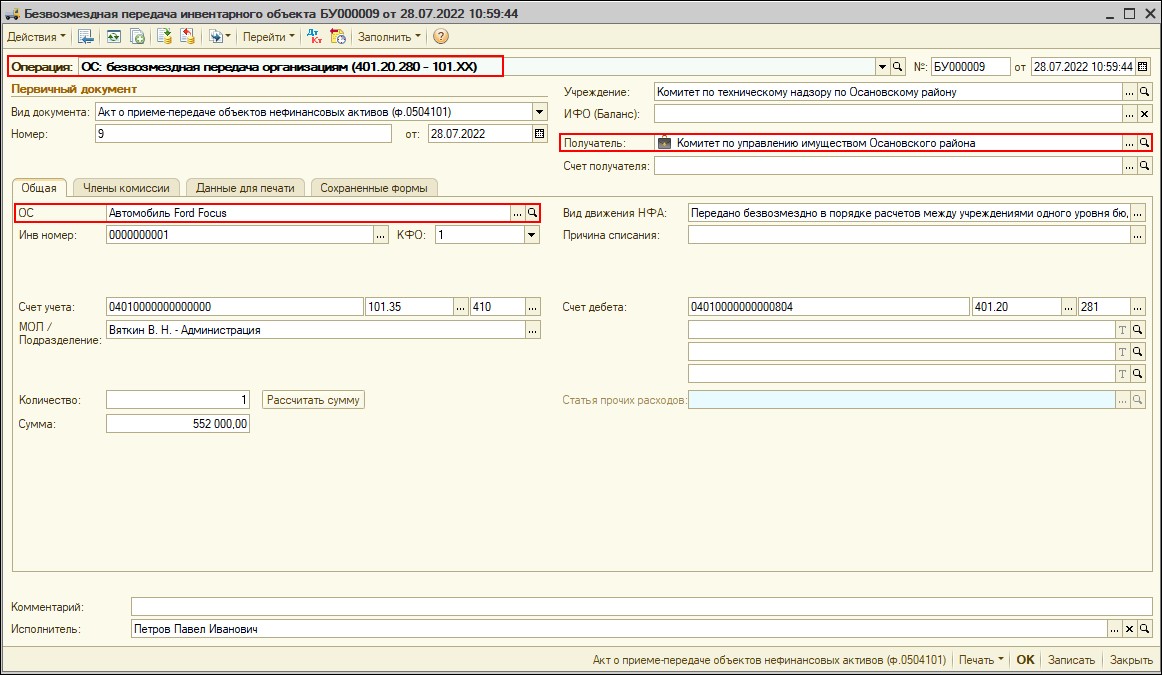Click the refresh document toolbar icon
The height and width of the screenshot is (675, 1162).
pos(113,36)
